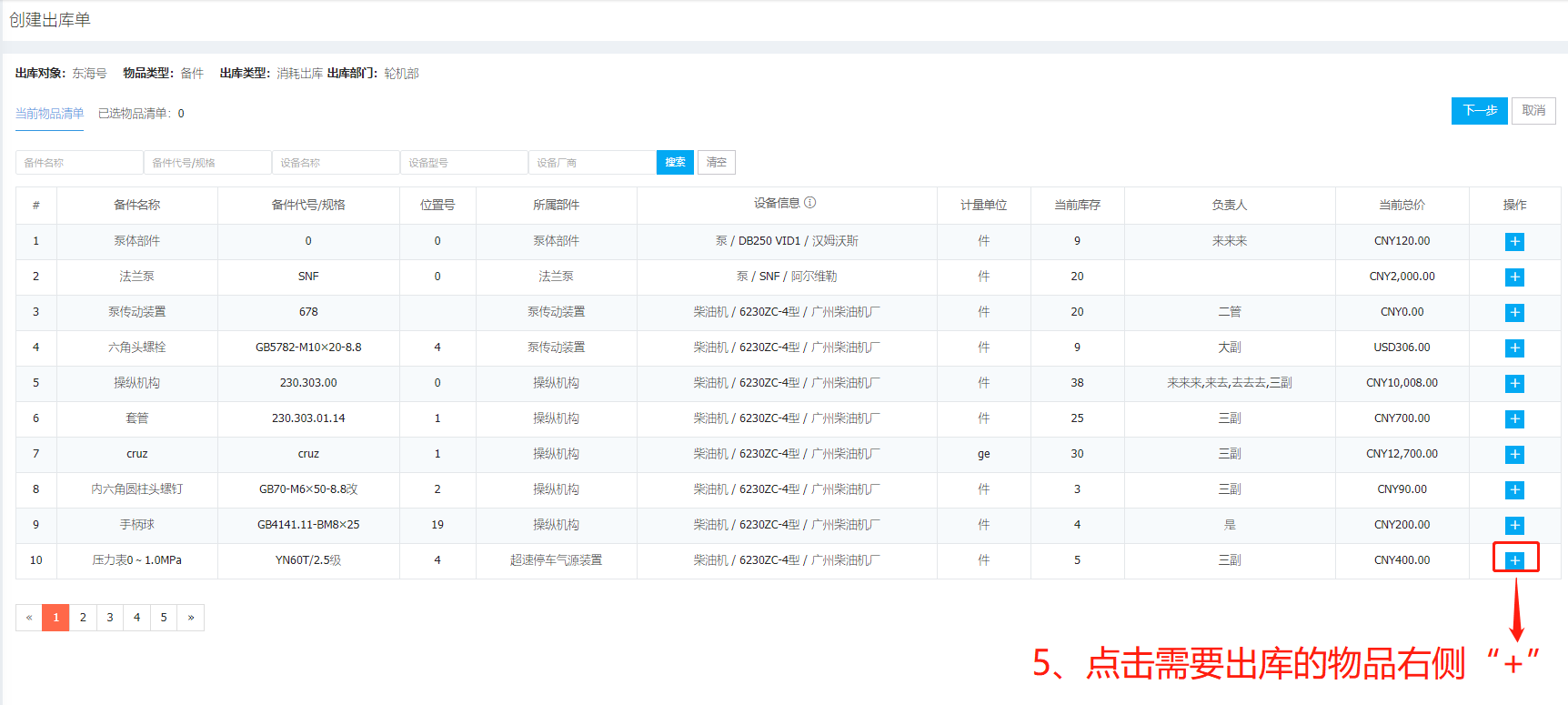This screenshot has height=705, width=1568.
Task: Add 泵体部件 row with plus icon
Action: coord(1514,241)
